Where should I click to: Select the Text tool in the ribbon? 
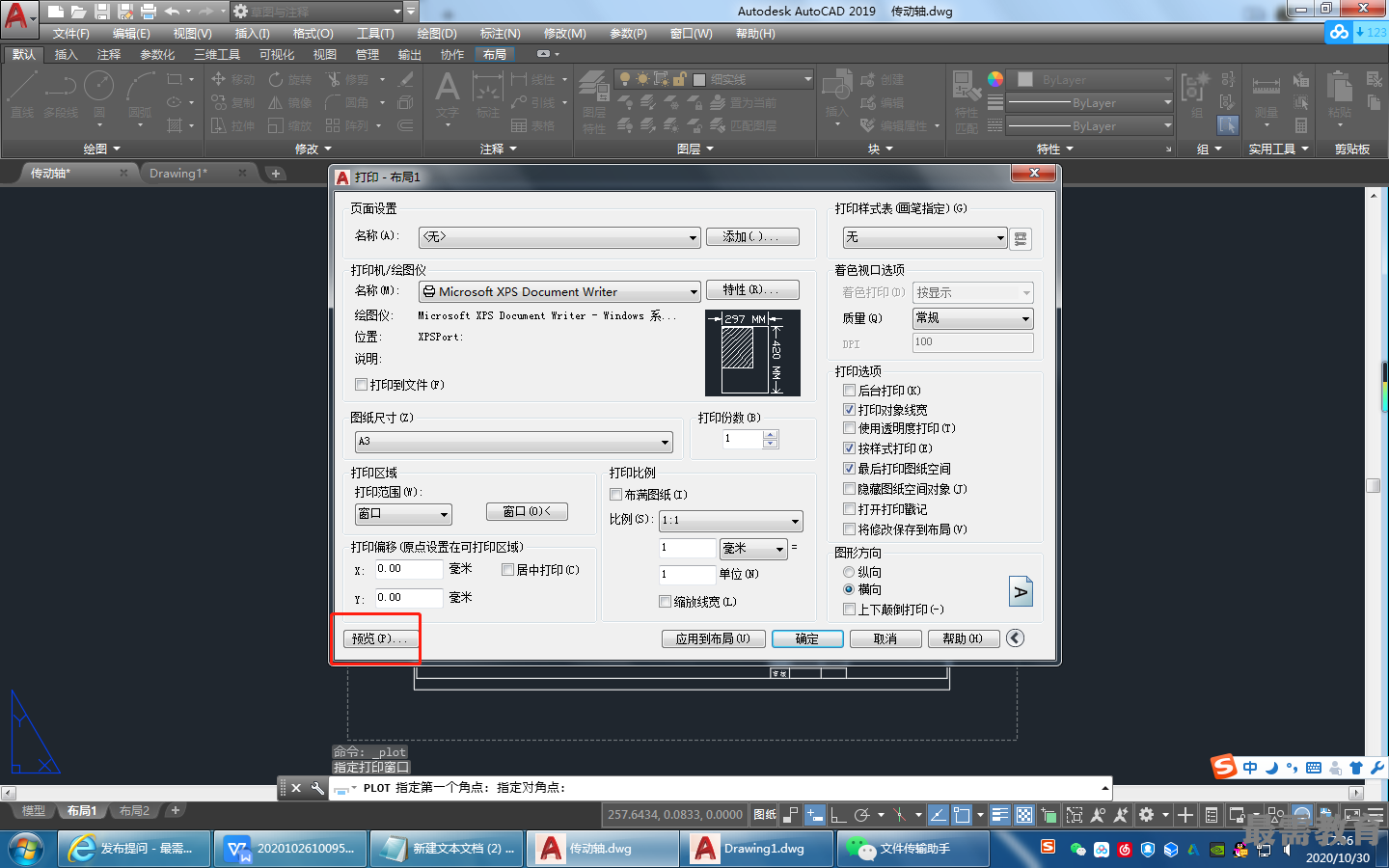click(x=447, y=95)
